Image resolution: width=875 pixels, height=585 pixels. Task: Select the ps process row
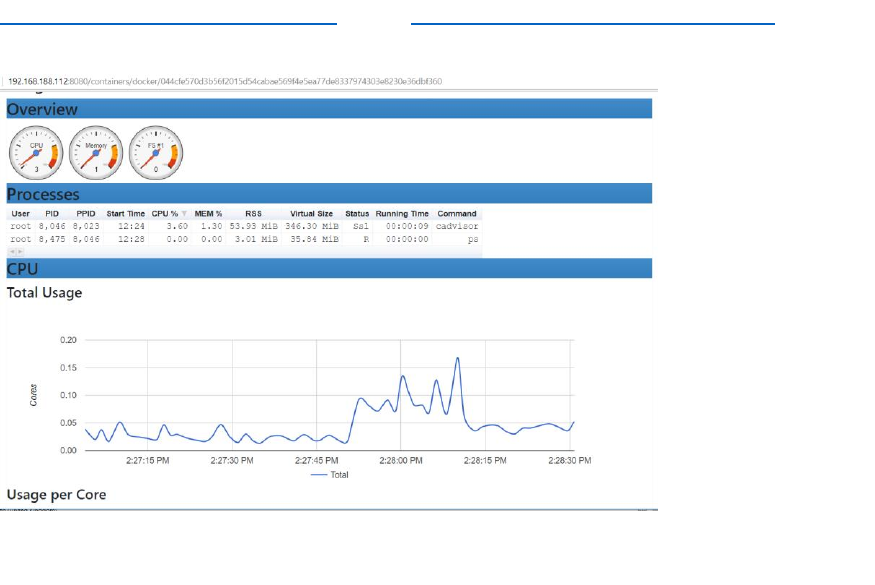pos(244,239)
